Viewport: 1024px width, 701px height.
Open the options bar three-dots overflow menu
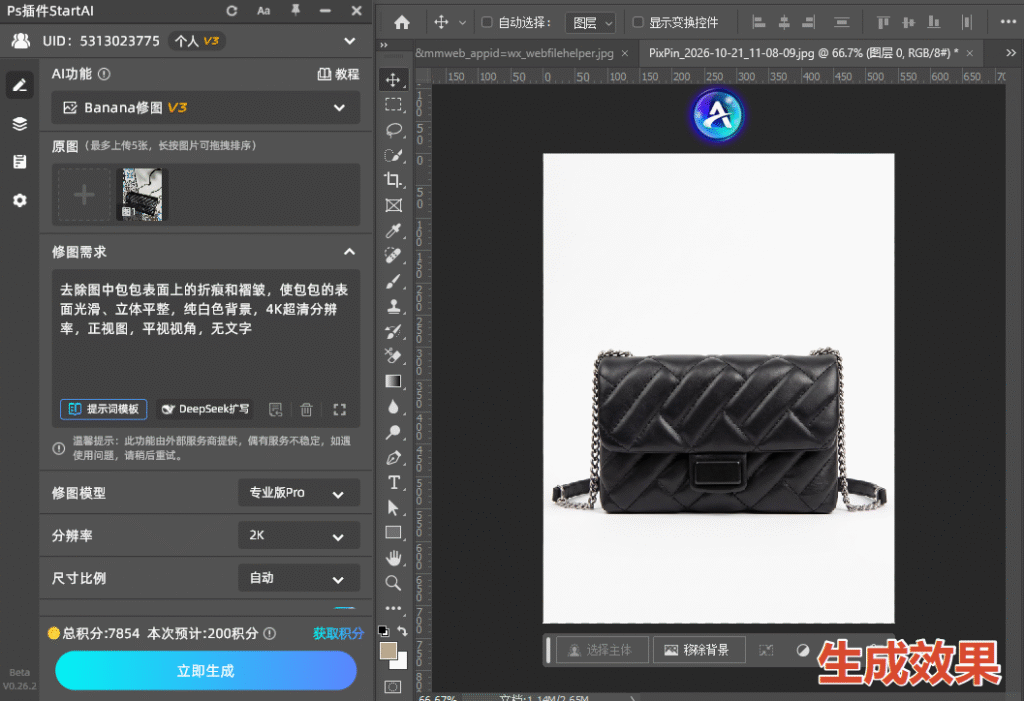1008,22
